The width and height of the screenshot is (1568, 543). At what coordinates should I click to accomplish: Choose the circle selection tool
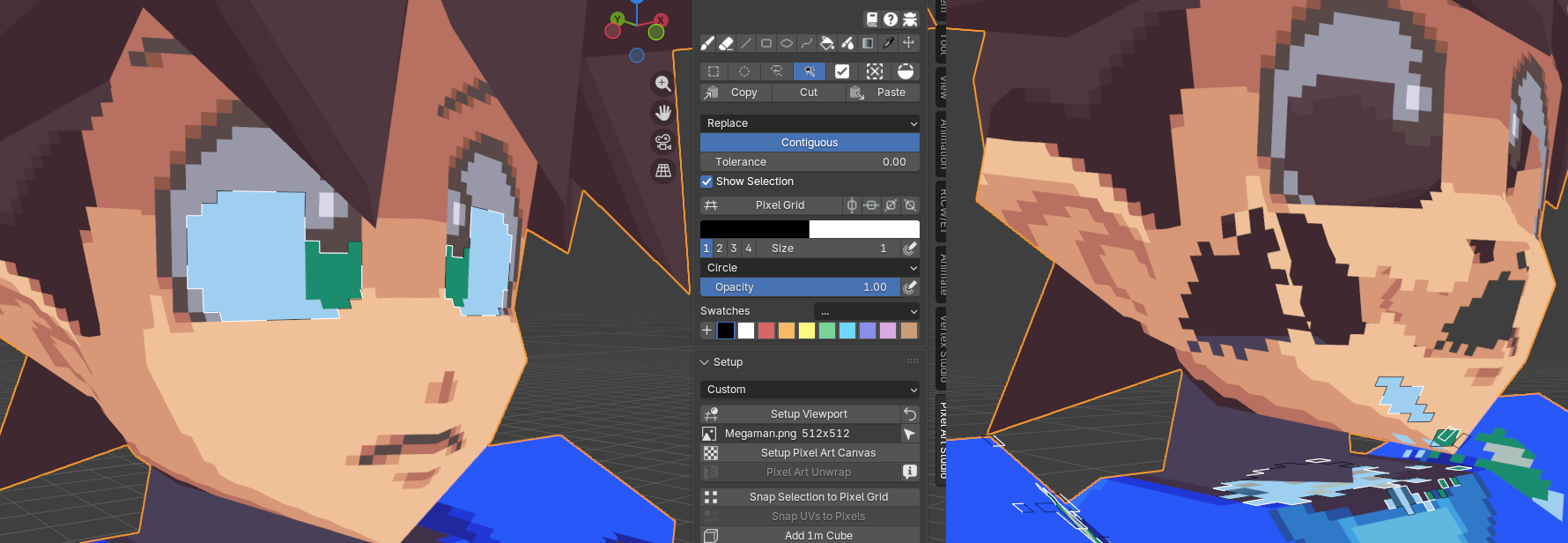744,71
